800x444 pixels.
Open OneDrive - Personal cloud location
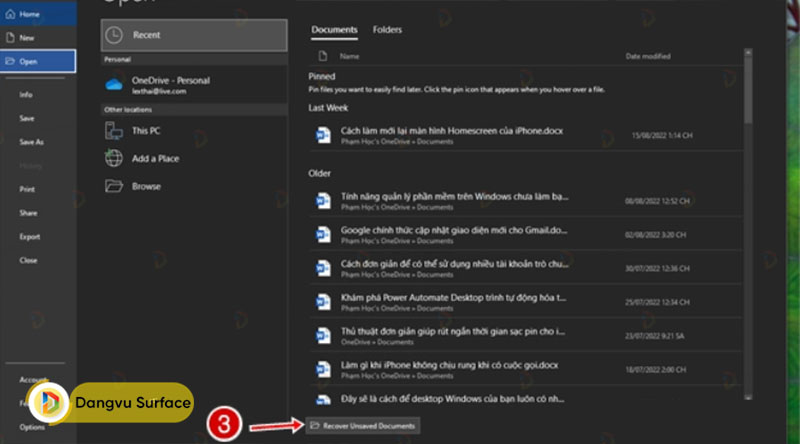tap(170, 84)
